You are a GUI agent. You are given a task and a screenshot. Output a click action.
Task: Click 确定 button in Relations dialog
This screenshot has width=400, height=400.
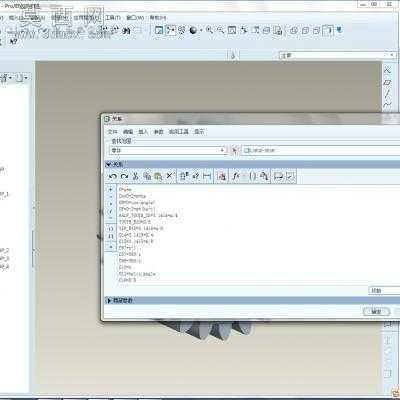376,312
